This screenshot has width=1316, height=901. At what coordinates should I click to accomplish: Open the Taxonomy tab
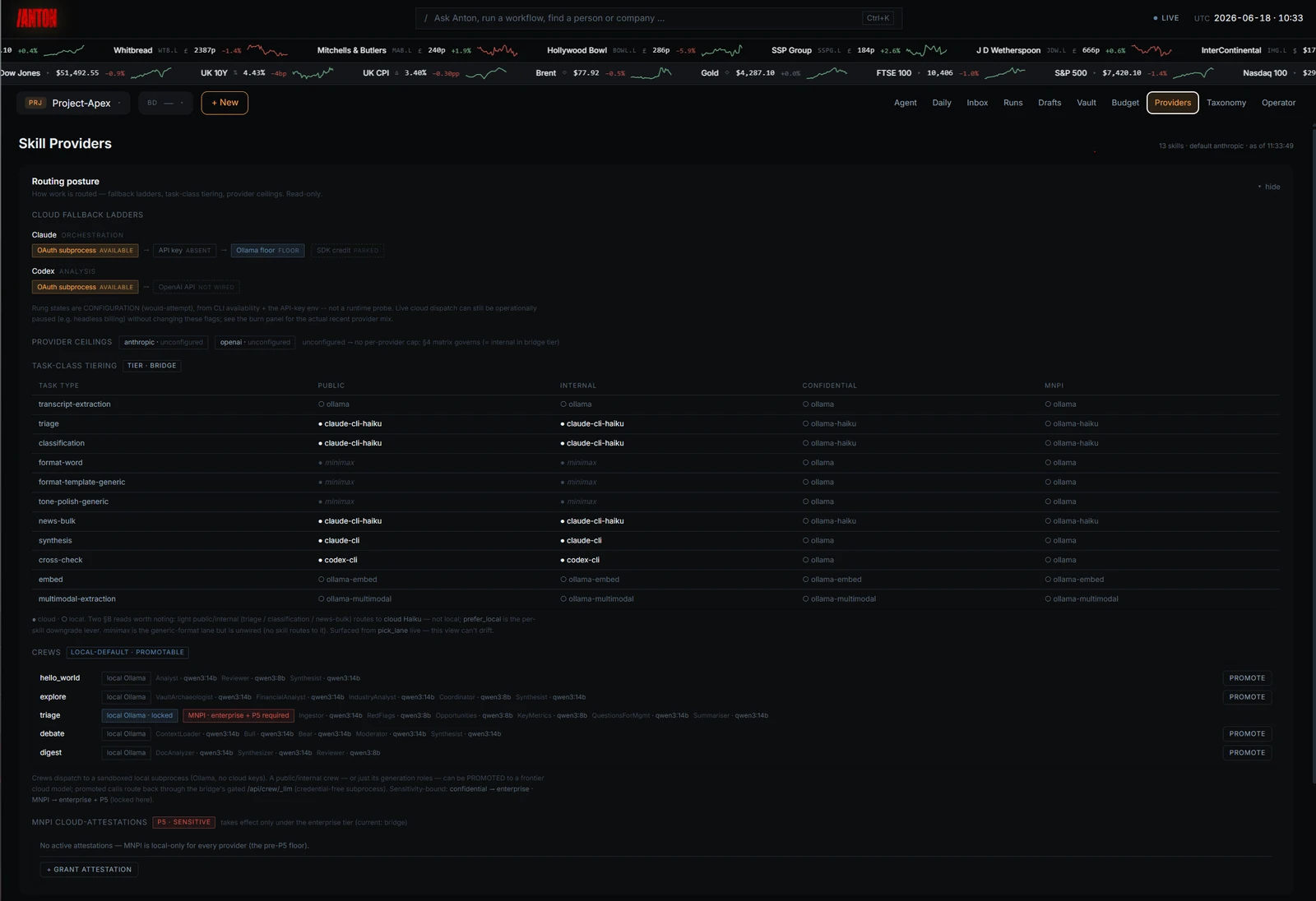tap(1226, 103)
